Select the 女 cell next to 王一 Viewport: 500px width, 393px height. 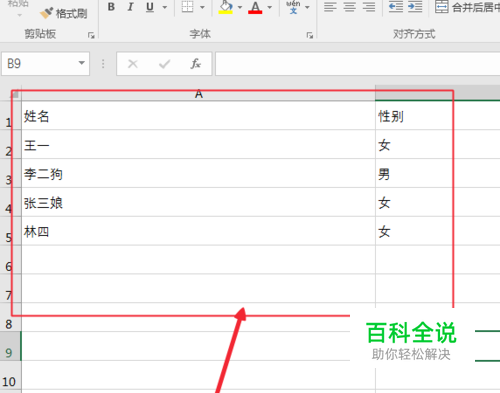pyautogui.click(x=438, y=144)
